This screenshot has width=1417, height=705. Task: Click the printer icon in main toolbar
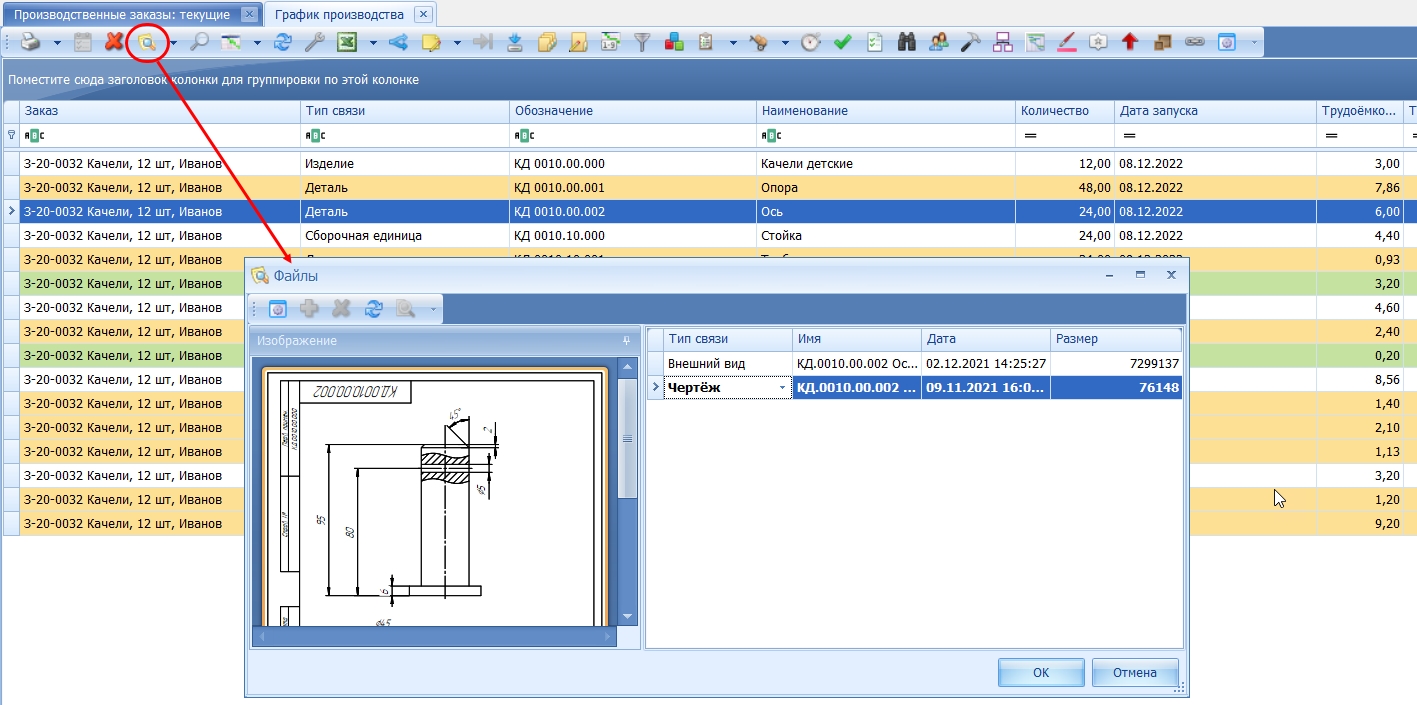(x=31, y=42)
